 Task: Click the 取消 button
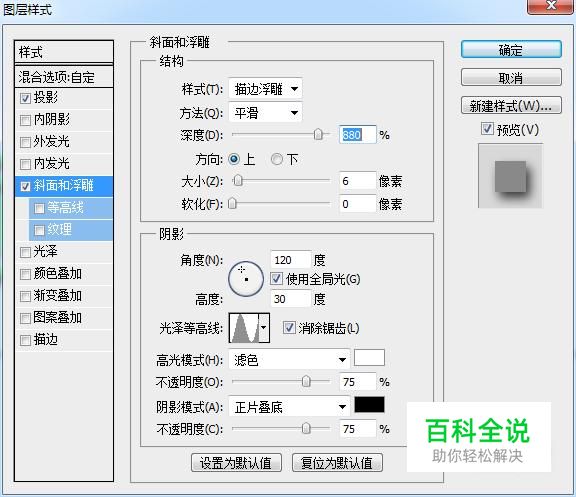pyautogui.click(x=511, y=78)
